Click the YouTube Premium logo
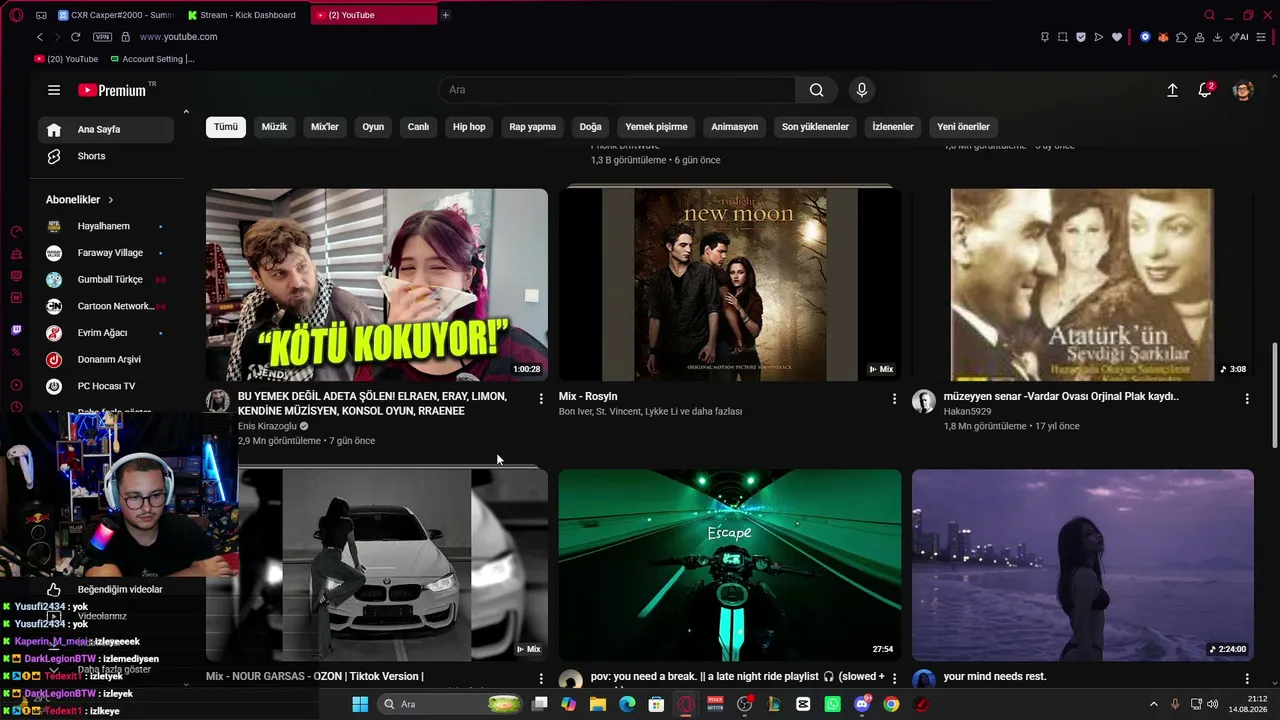This screenshot has width=1280, height=720. [x=113, y=90]
